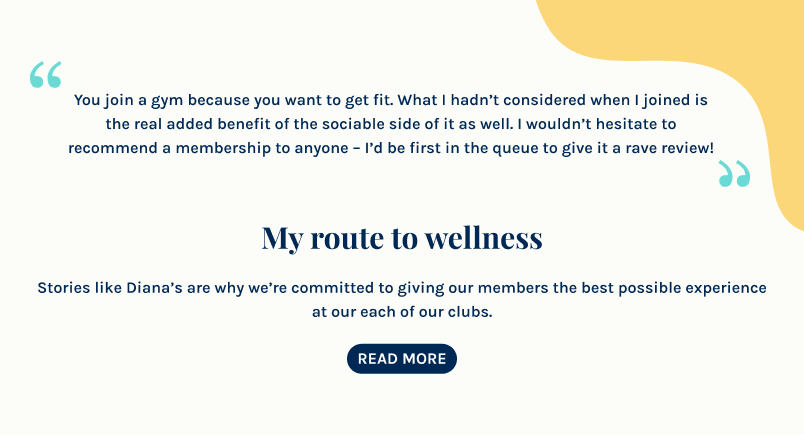Click the word 'wellness' in the heading
This screenshot has width=804, height=436.
point(484,237)
